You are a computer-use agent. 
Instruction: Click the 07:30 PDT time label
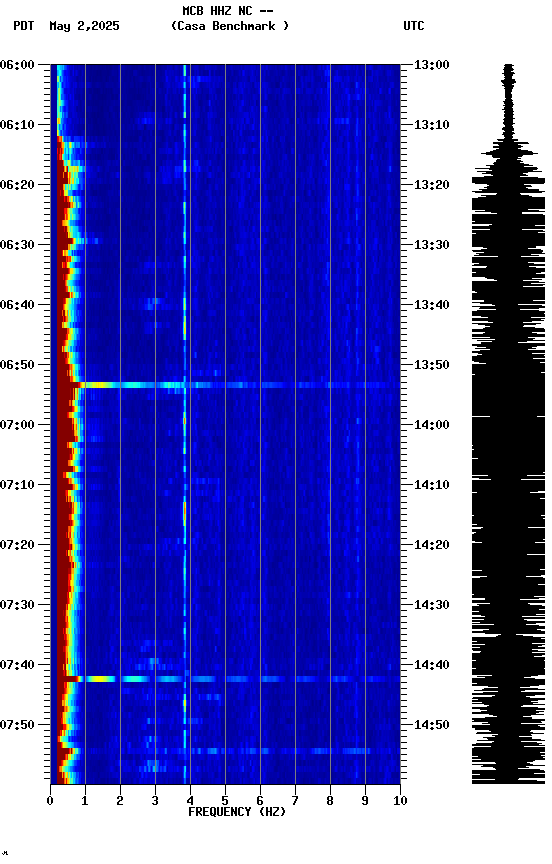pos(17,605)
